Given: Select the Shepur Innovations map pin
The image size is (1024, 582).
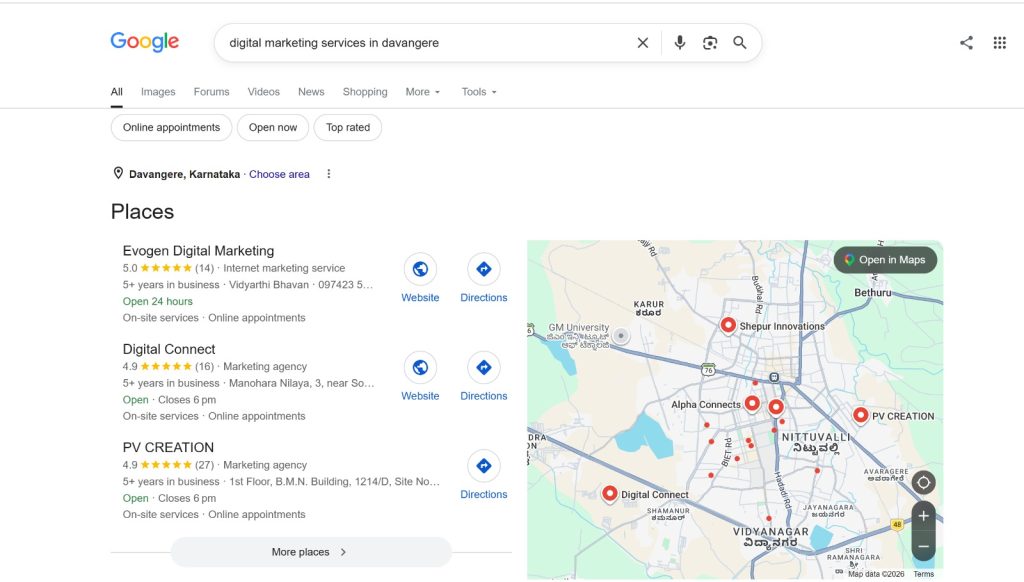Looking at the screenshot, I should coord(728,325).
